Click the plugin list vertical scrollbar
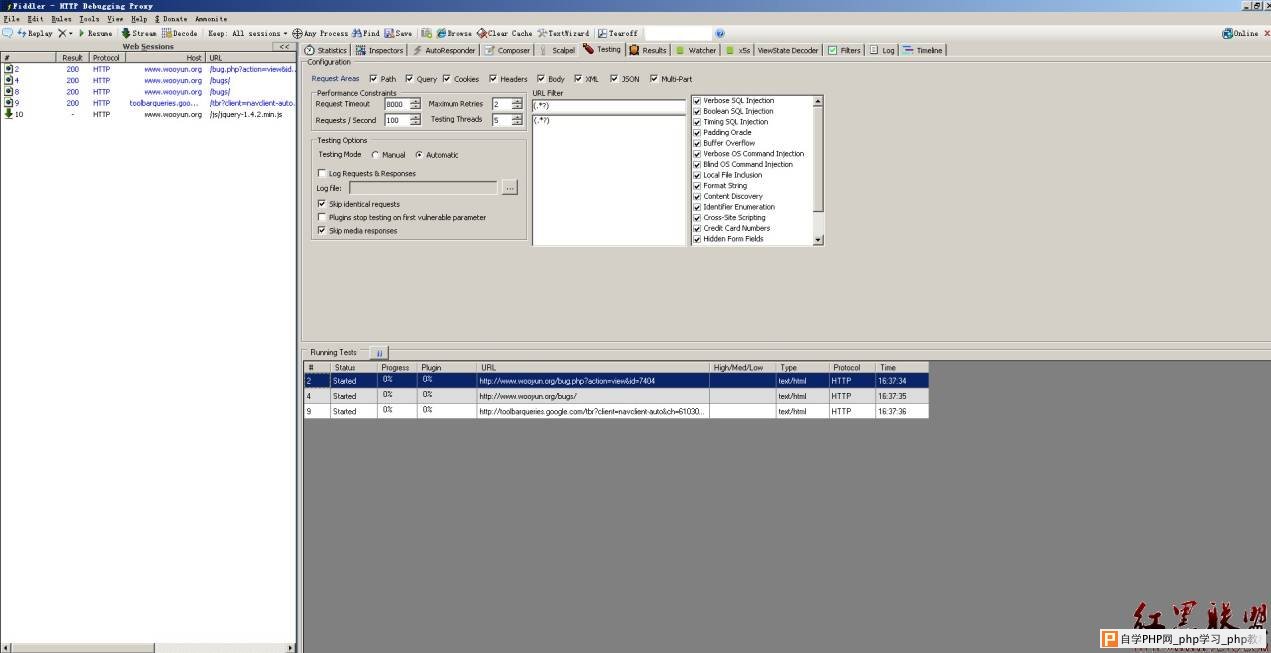The image size is (1271, 653). click(x=819, y=170)
